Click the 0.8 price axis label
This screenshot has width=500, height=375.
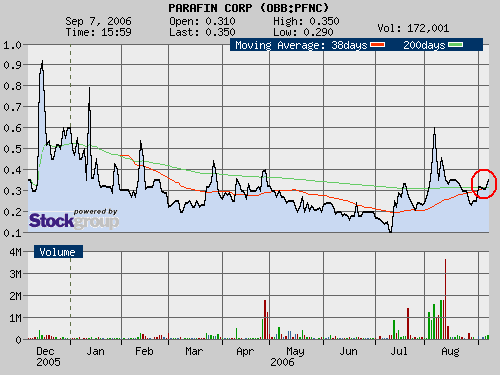12,86
